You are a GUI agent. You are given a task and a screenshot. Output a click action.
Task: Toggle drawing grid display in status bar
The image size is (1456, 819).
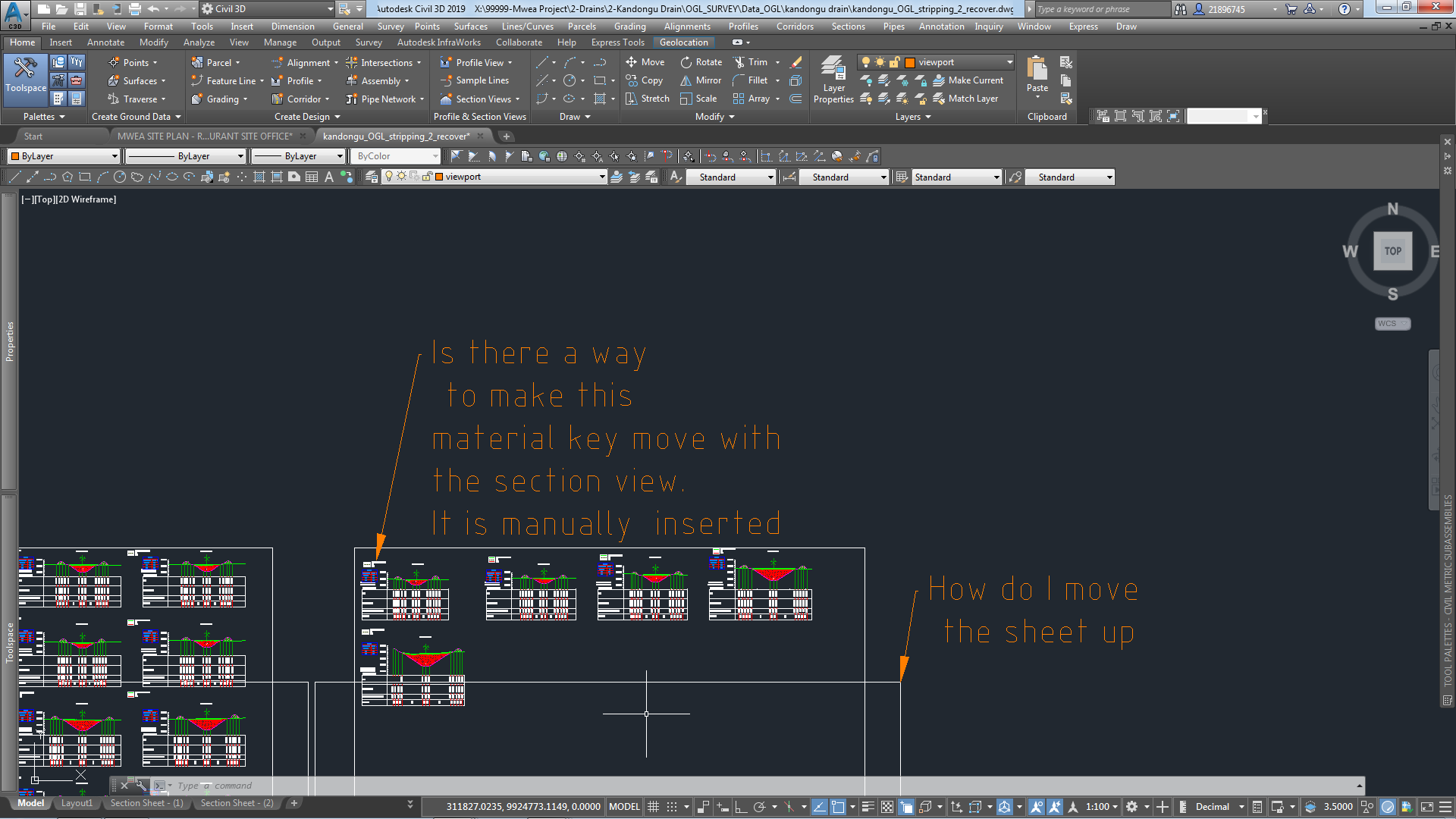[x=653, y=807]
